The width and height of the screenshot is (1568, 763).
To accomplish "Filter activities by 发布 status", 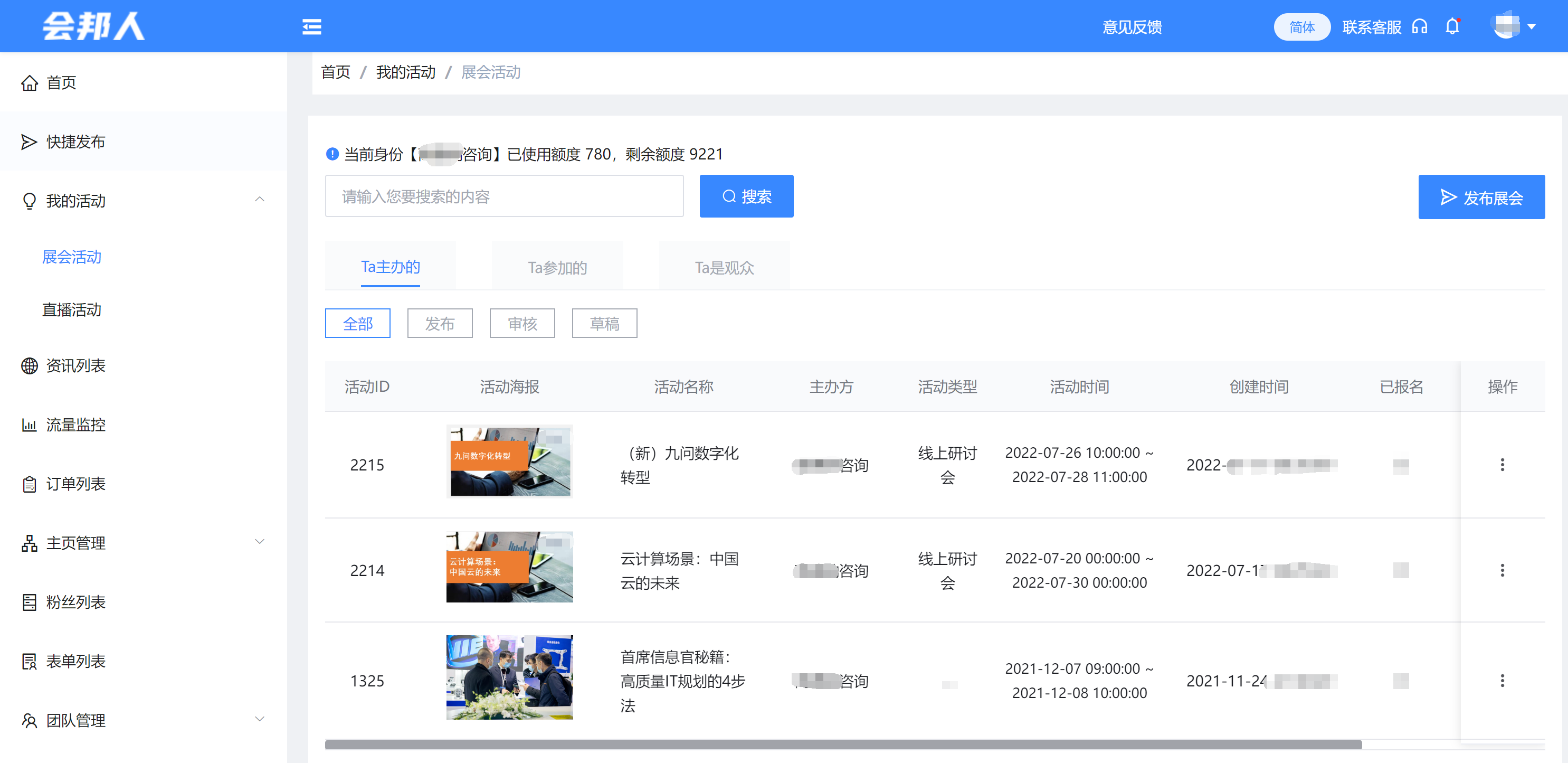I will point(440,323).
